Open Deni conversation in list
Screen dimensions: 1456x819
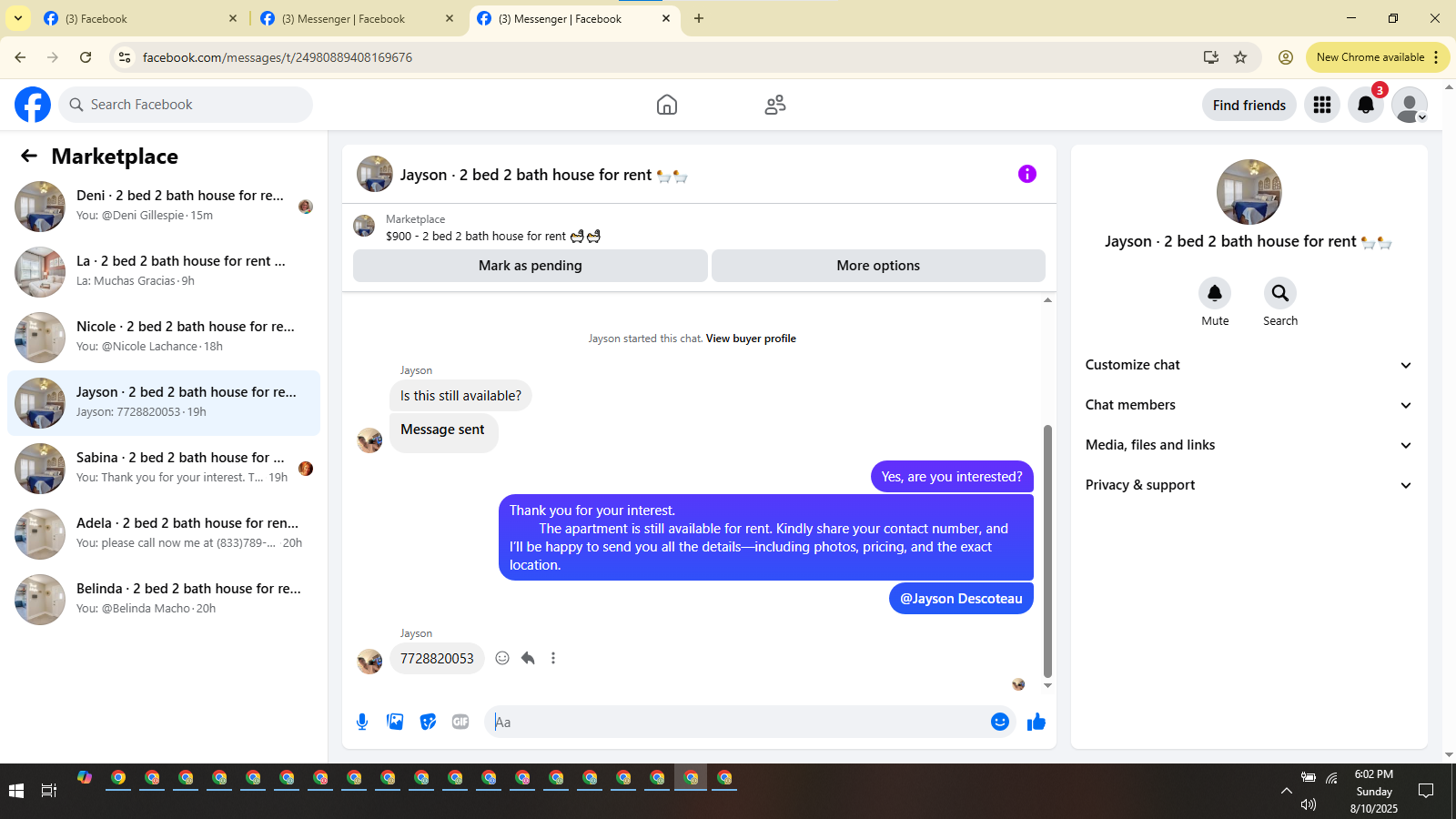coord(164,207)
